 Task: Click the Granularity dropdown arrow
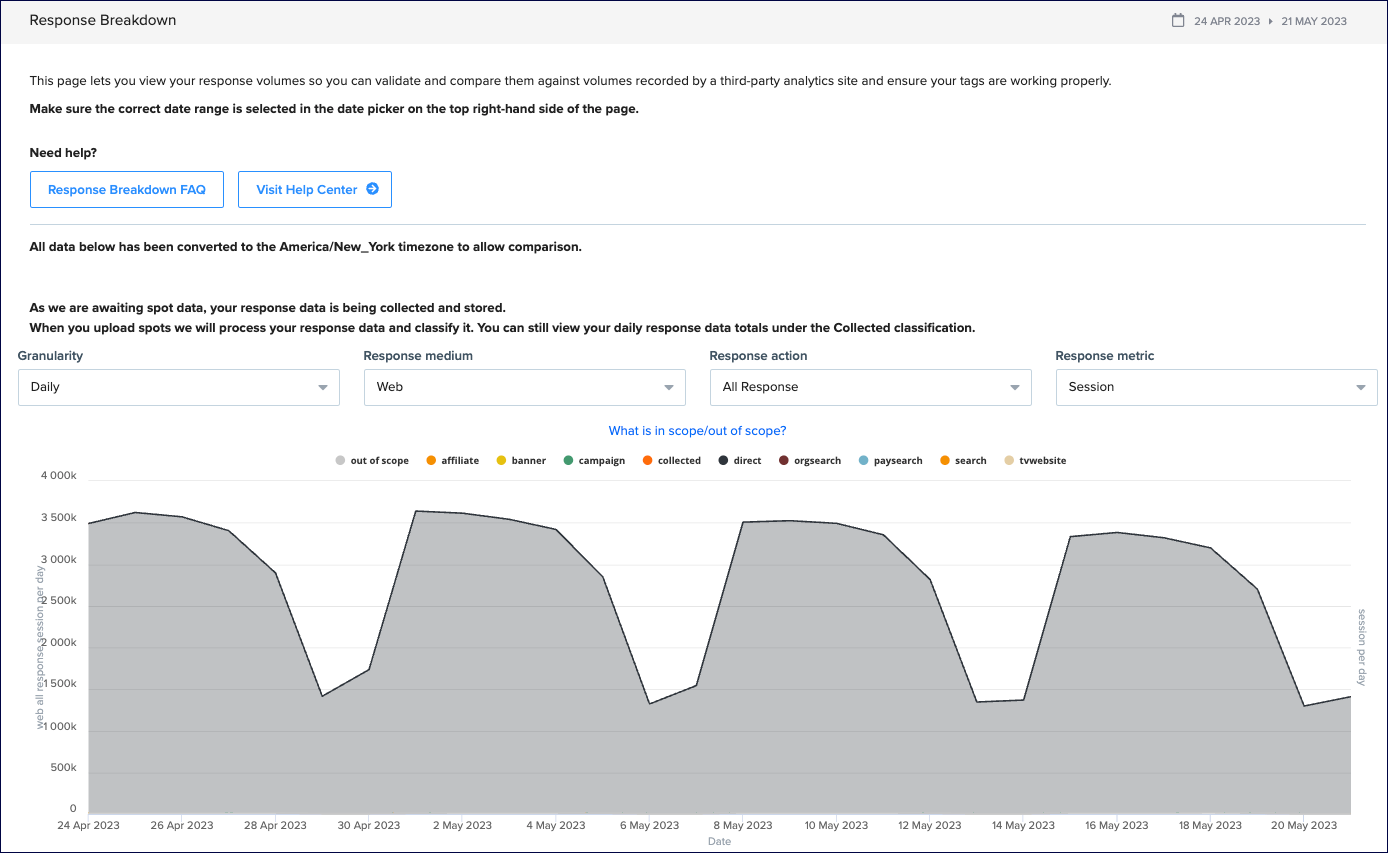point(322,387)
